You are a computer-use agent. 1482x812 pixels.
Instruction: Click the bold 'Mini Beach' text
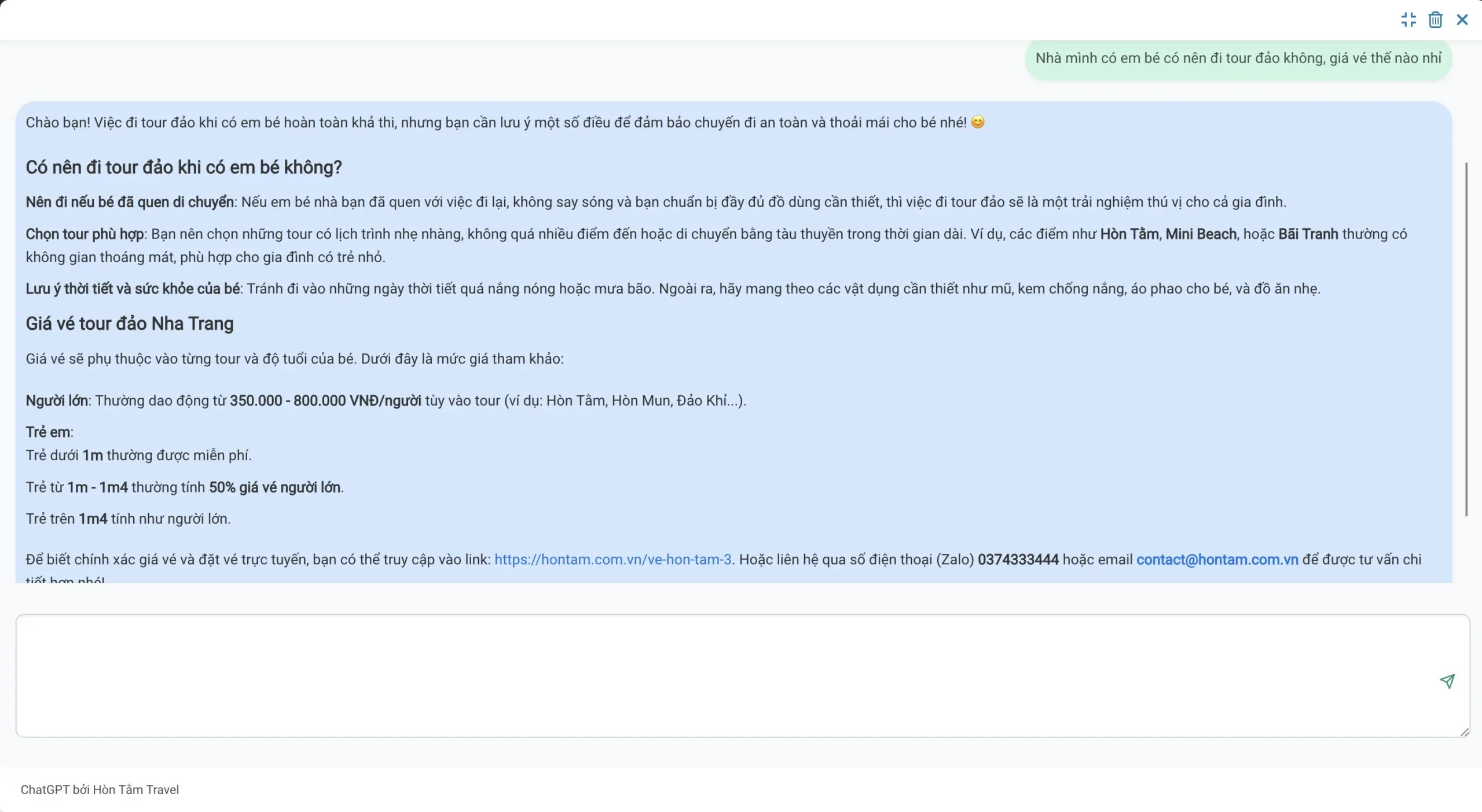[1201, 234]
